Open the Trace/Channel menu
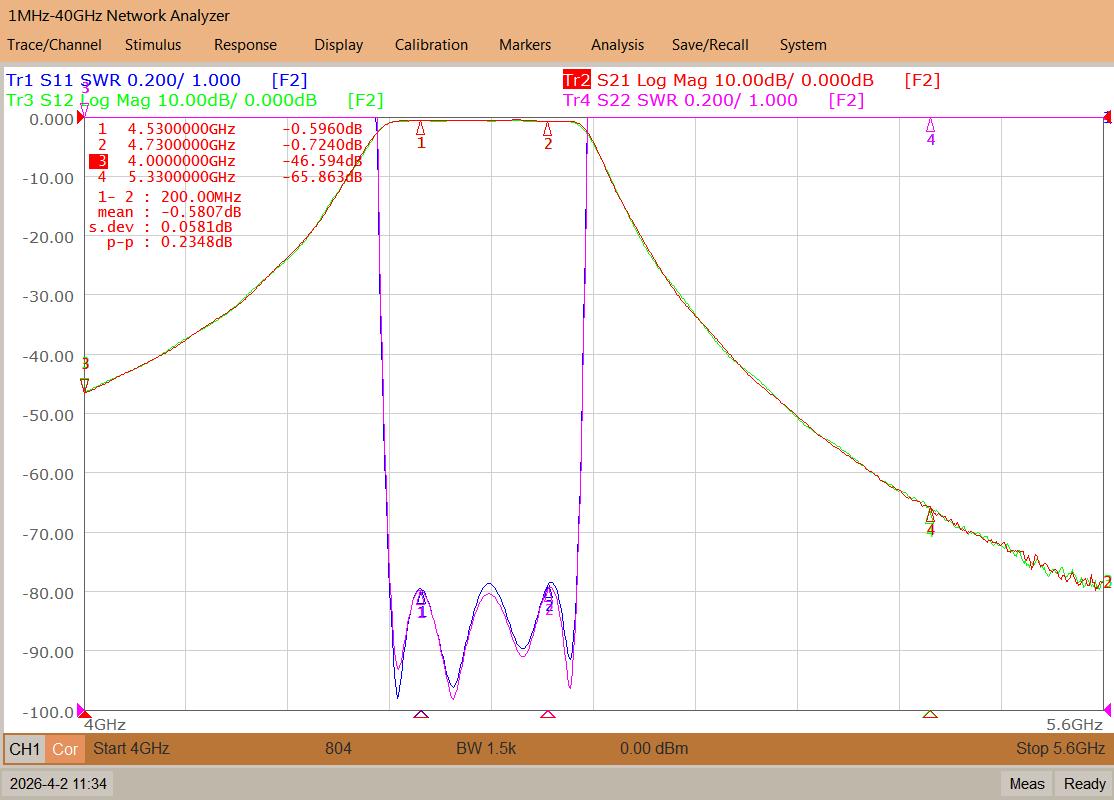 point(54,45)
